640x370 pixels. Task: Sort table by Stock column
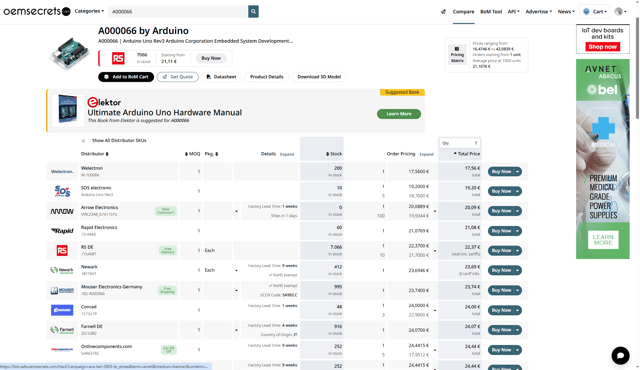tap(334, 154)
